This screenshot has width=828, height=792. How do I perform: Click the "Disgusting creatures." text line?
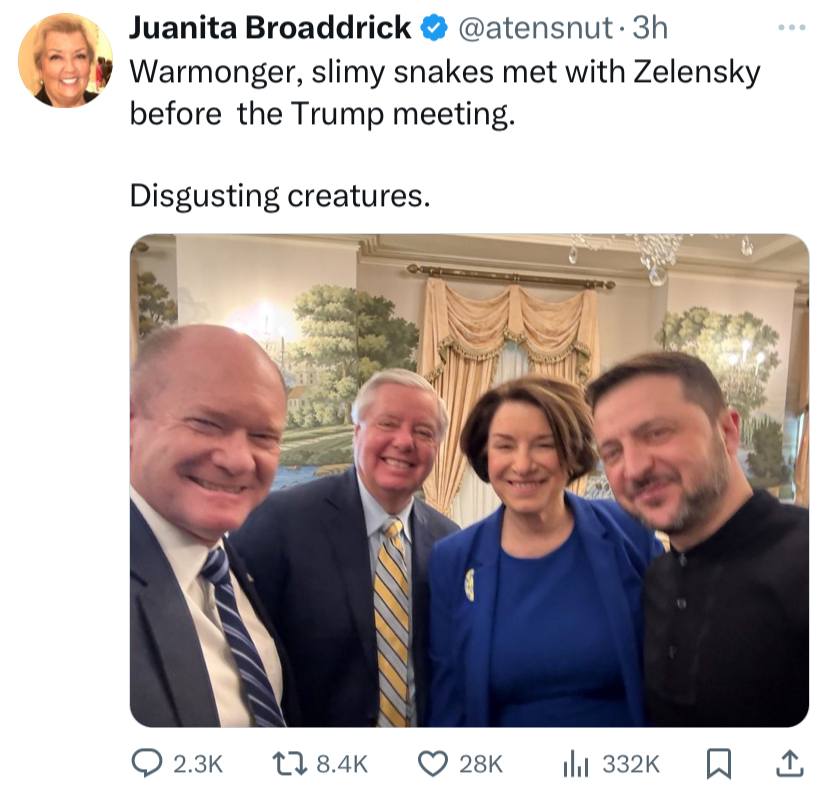(x=280, y=196)
